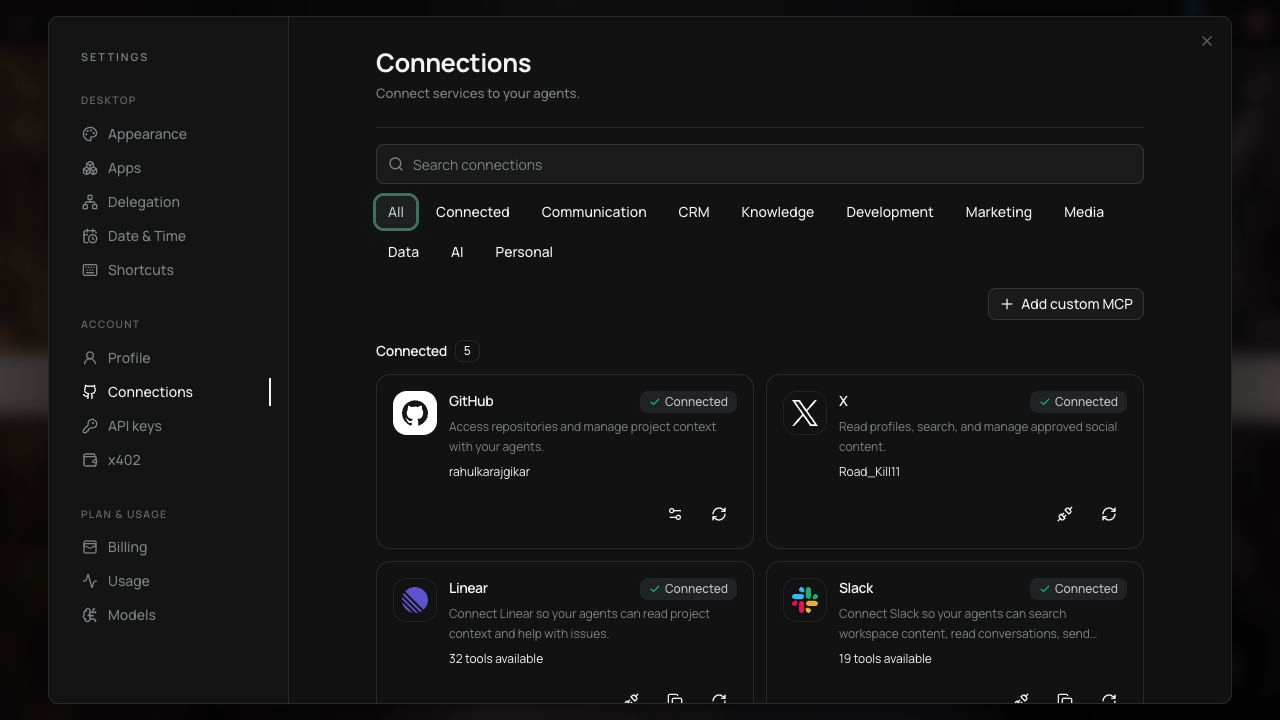
Task: Click X's Connected status badge
Action: coord(1078,402)
